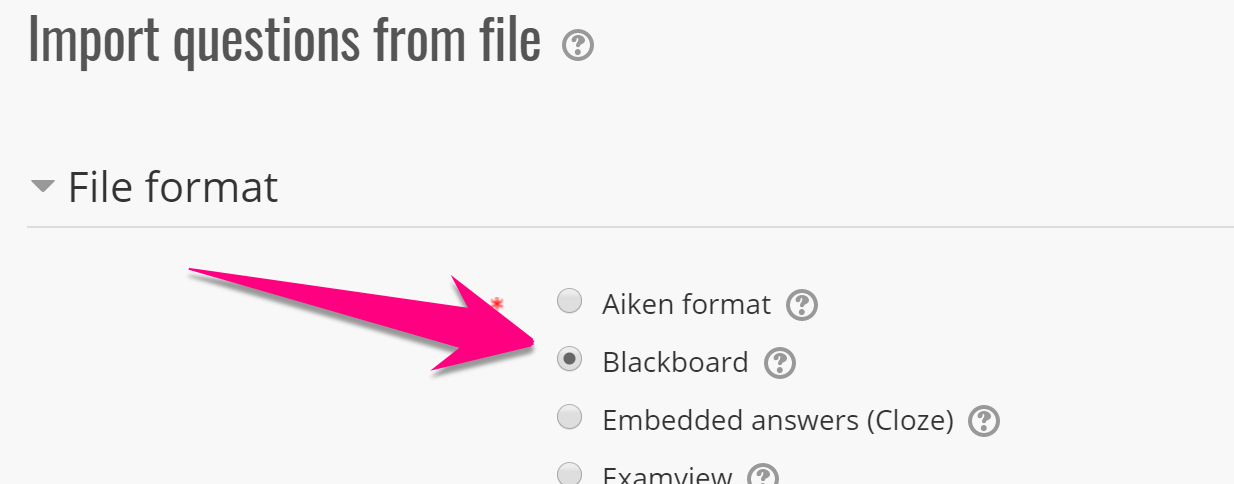Click the Blackboard label text

tap(675, 362)
